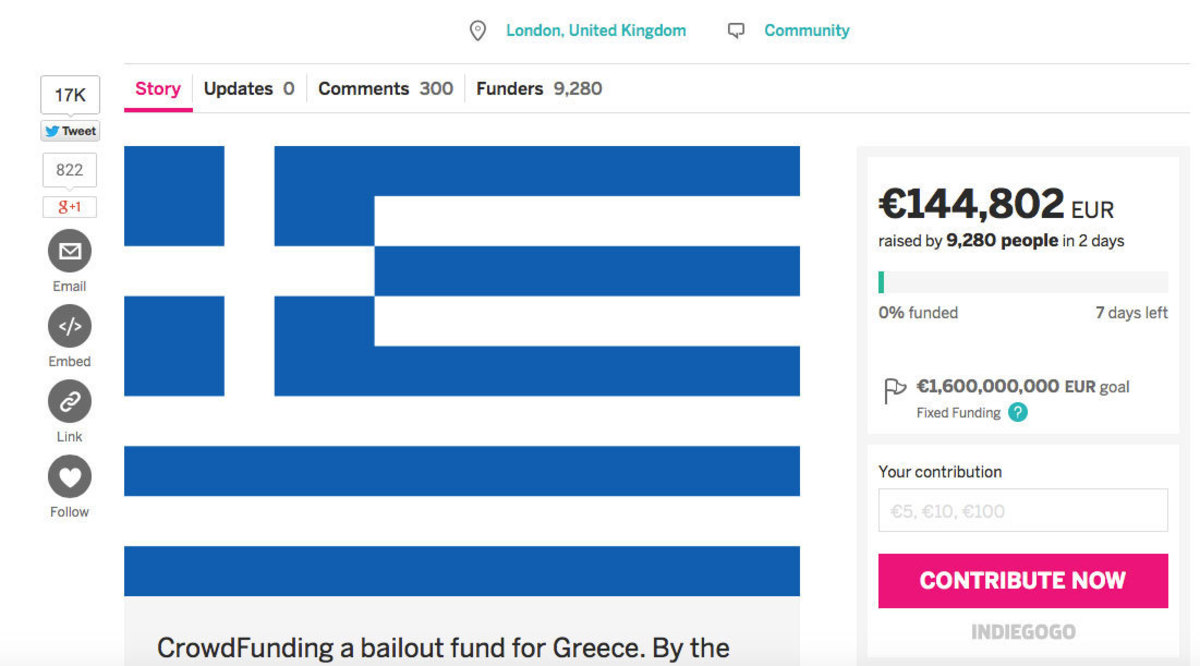Open the Comments 300 tab
The image size is (1200, 666).
tap(386, 88)
